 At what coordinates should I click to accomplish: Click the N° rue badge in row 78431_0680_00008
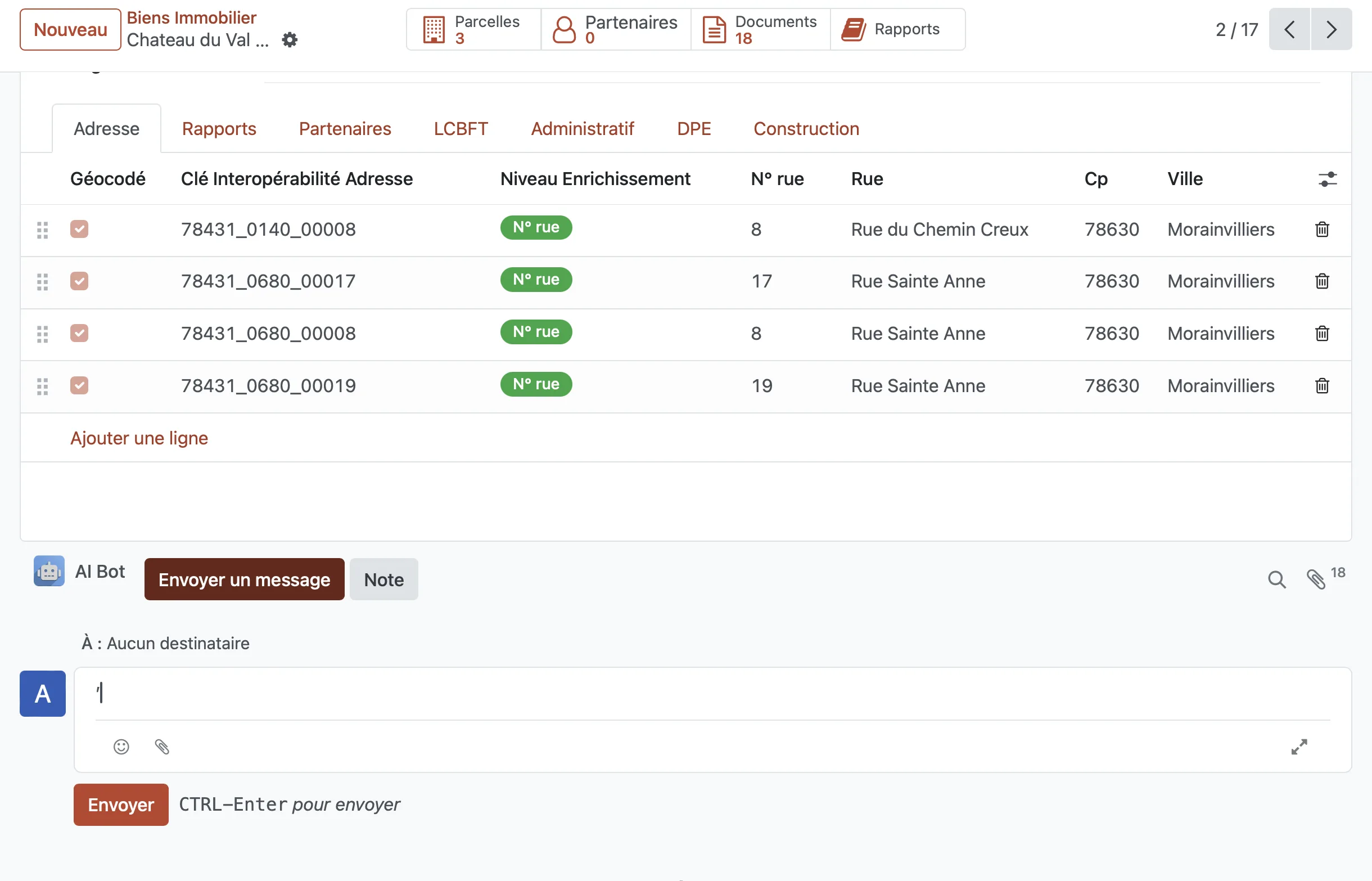(536, 332)
